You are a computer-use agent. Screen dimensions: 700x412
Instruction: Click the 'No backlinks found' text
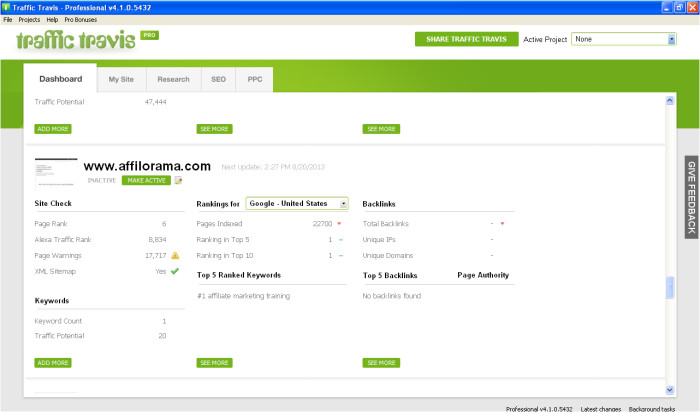pos(392,296)
